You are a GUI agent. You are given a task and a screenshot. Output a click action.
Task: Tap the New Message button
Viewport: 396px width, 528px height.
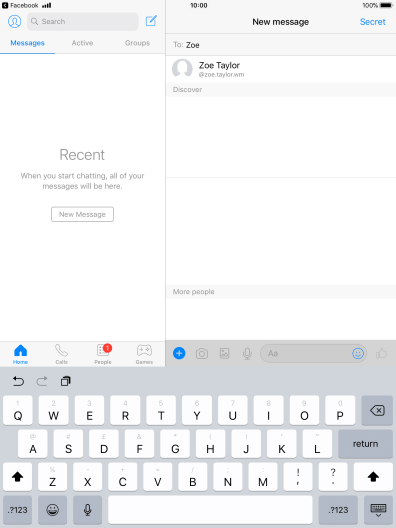(x=82, y=214)
